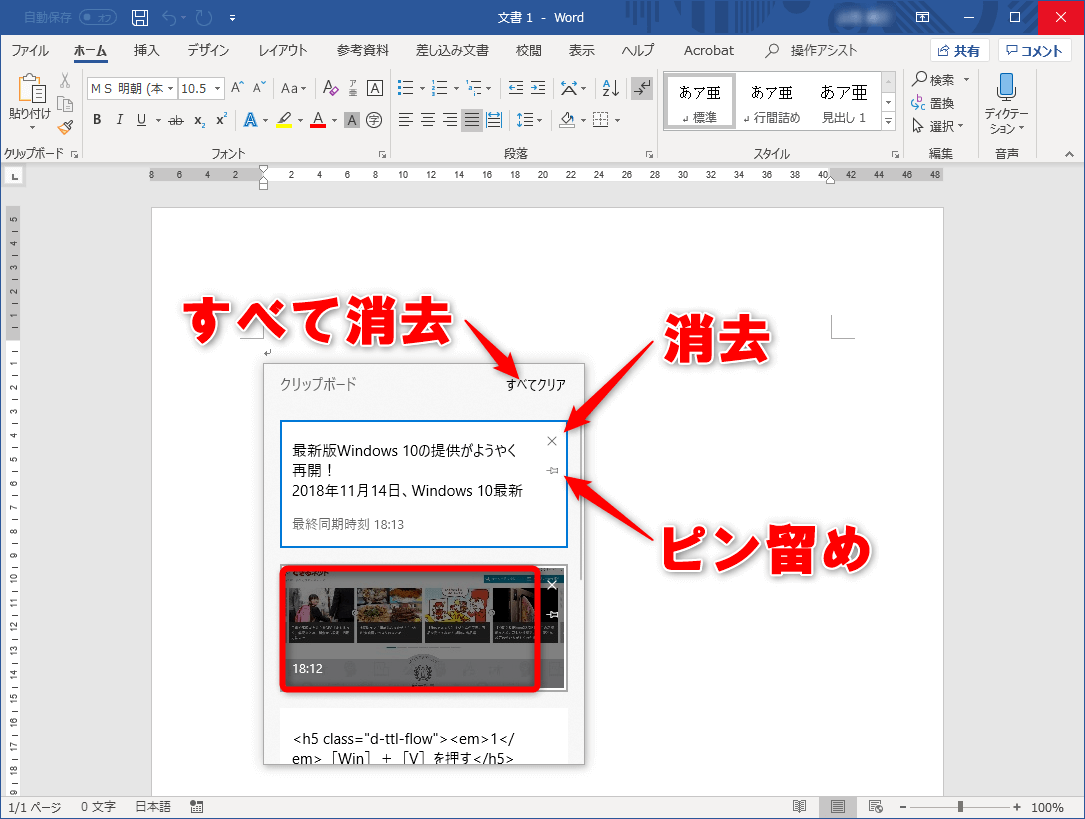Click the 共有 (Share) button
Screen dimensions: 1085x819
[959, 50]
